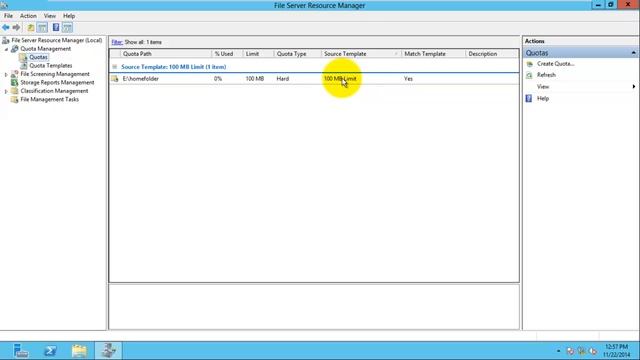The image size is (640, 360).
Task: Click the Help toolbar icon
Action: pyautogui.click(x=56, y=27)
